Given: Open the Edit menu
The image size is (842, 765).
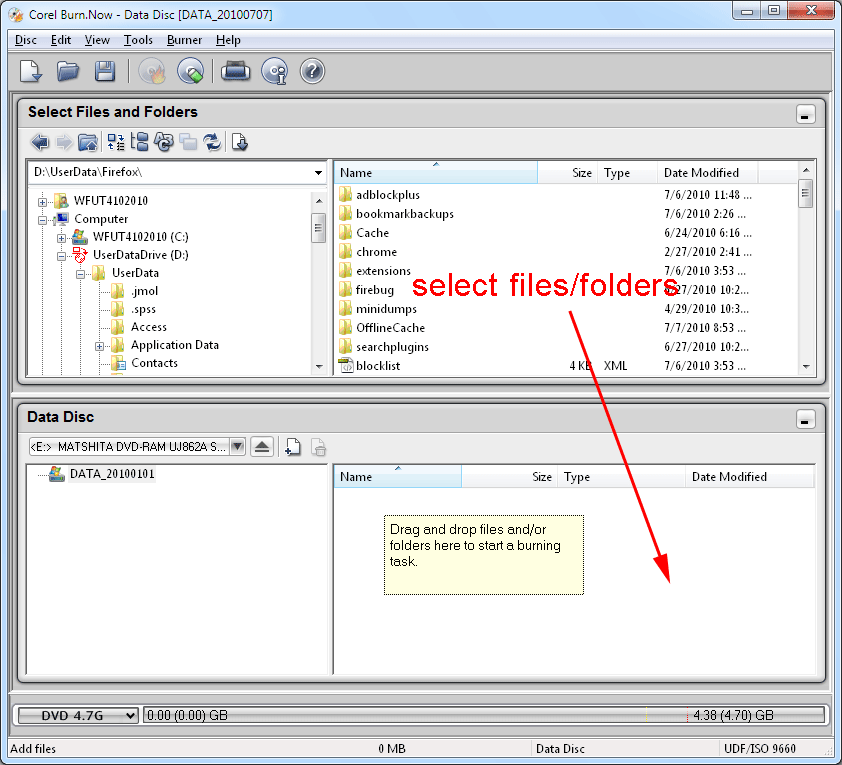Looking at the screenshot, I should pos(61,40).
